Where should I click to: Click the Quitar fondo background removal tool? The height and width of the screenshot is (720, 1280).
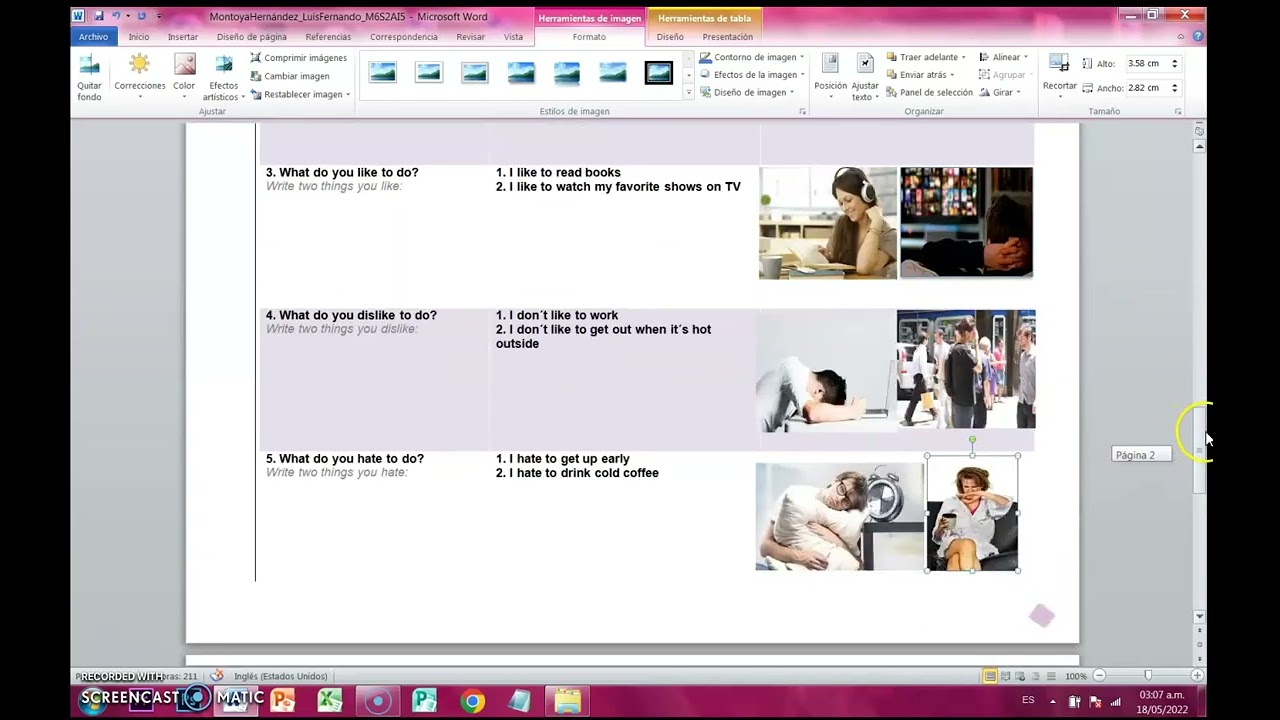click(x=89, y=77)
